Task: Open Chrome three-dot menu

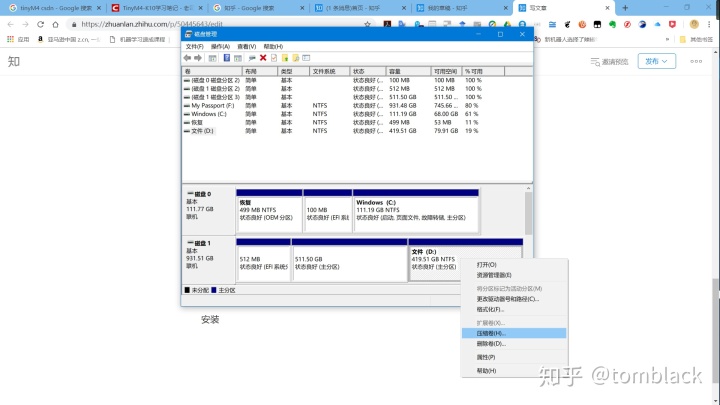Action: (709, 24)
